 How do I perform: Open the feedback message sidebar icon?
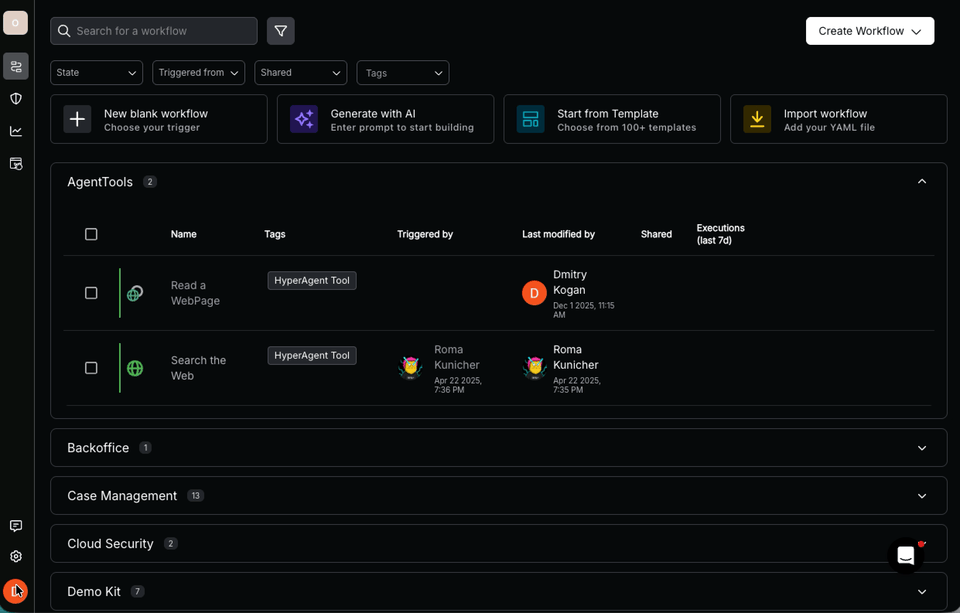[16, 526]
